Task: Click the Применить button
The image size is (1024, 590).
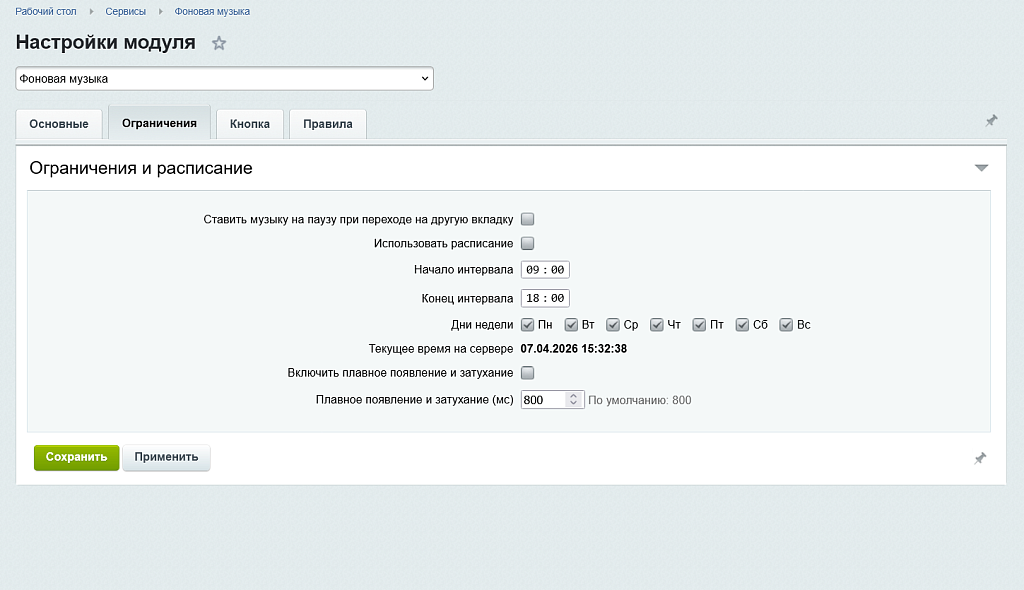Action: click(x=166, y=457)
